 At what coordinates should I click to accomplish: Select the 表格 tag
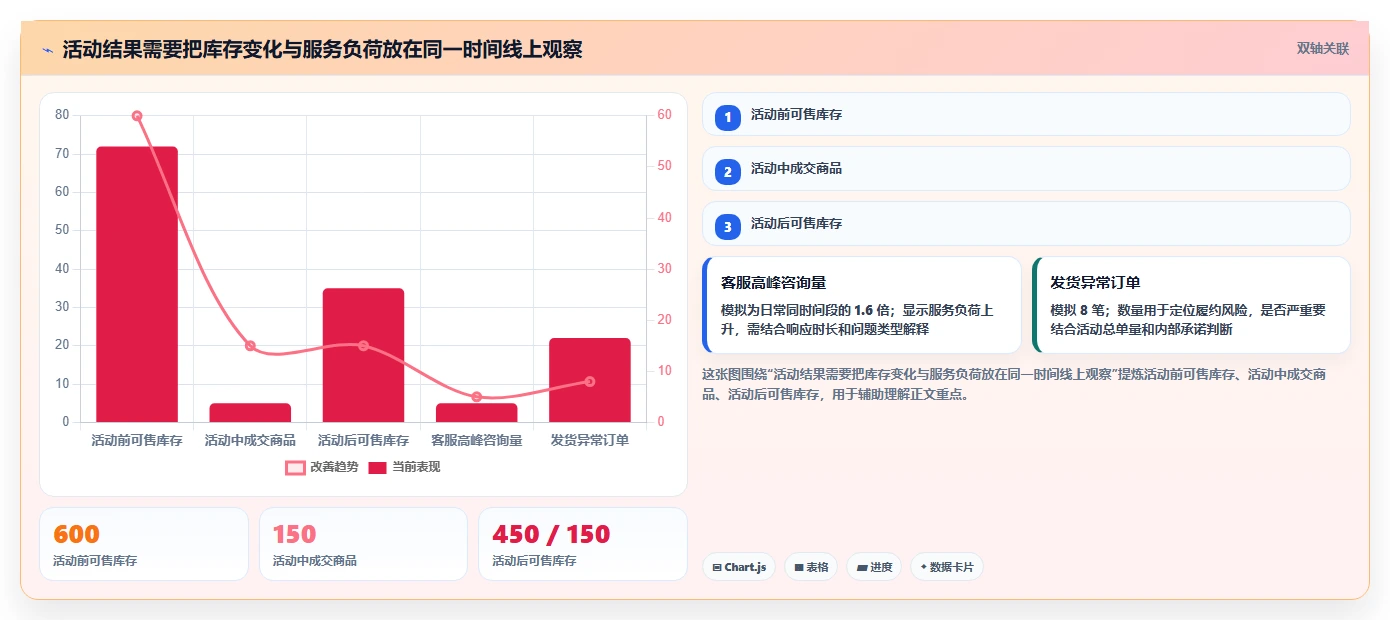[x=811, y=567]
